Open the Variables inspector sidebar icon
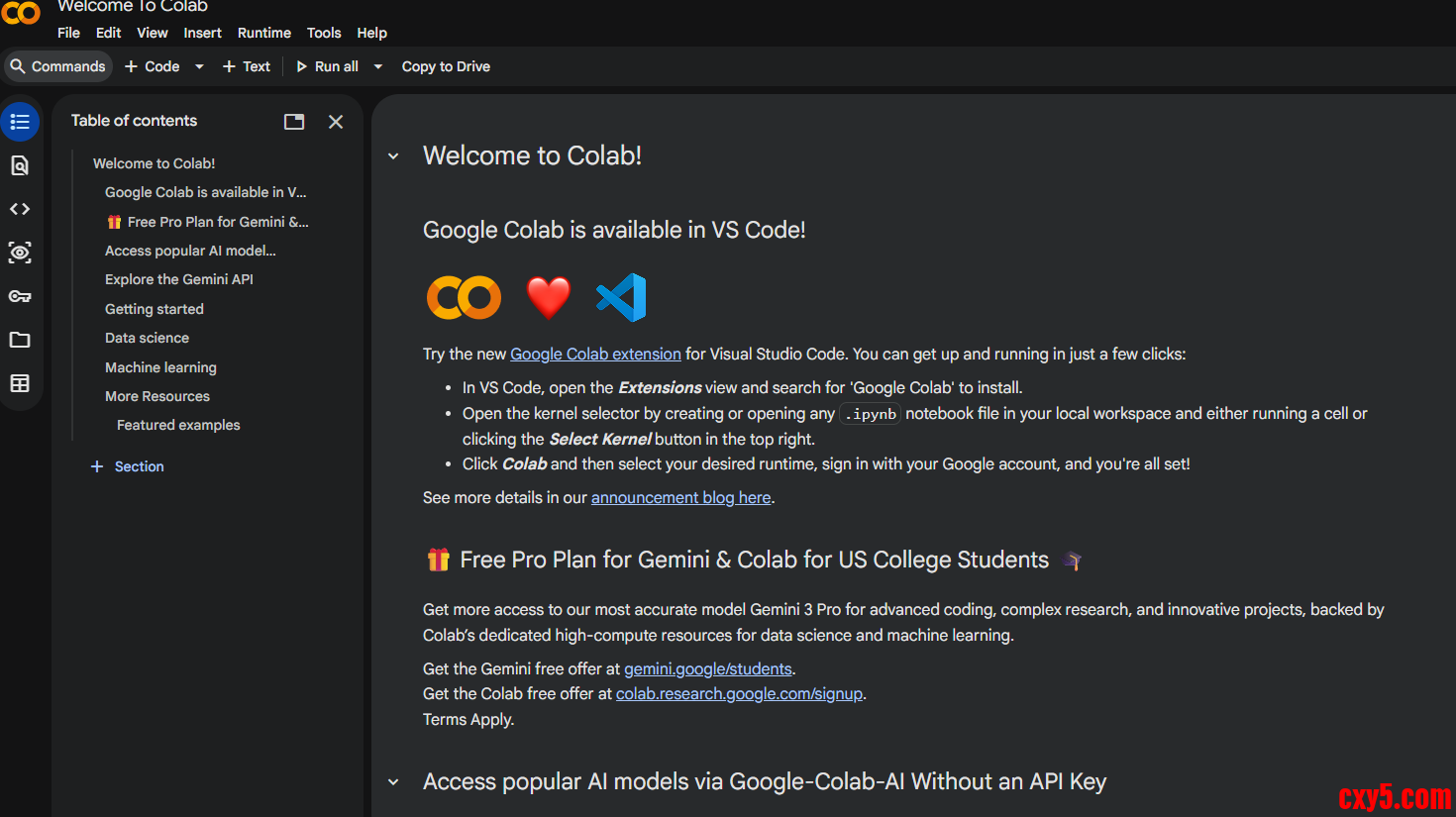The width and height of the screenshot is (1456, 817). click(20, 253)
